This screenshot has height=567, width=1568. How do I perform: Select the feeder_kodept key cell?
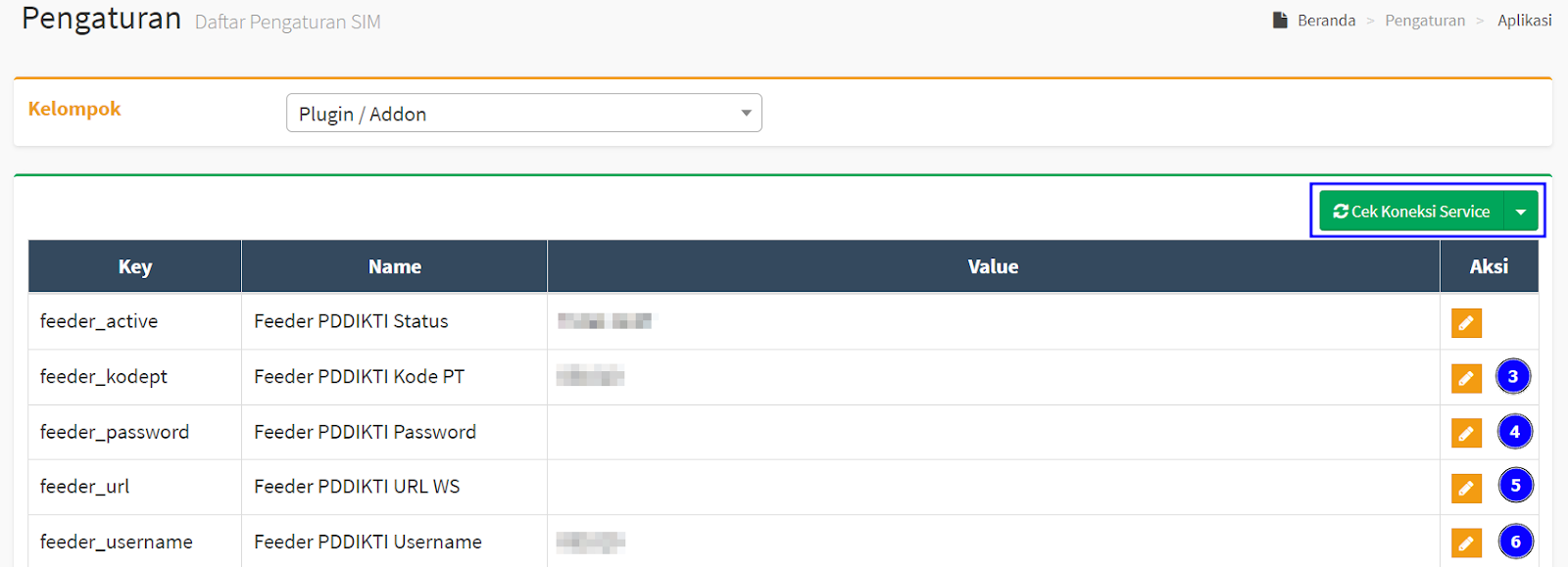(135, 377)
